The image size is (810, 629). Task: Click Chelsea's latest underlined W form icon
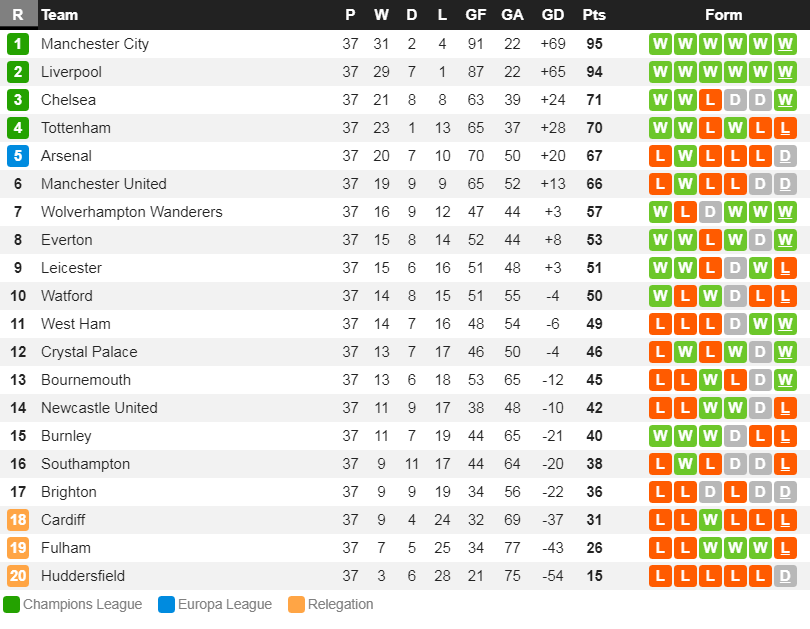[785, 100]
